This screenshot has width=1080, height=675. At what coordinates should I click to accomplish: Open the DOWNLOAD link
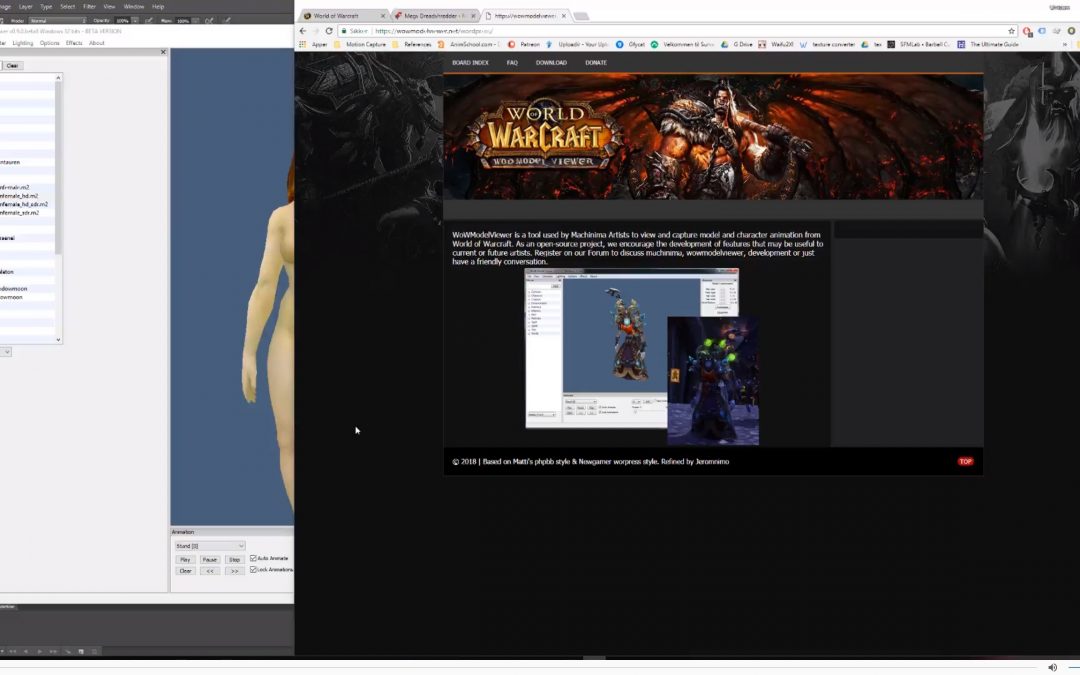tap(551, 63)
